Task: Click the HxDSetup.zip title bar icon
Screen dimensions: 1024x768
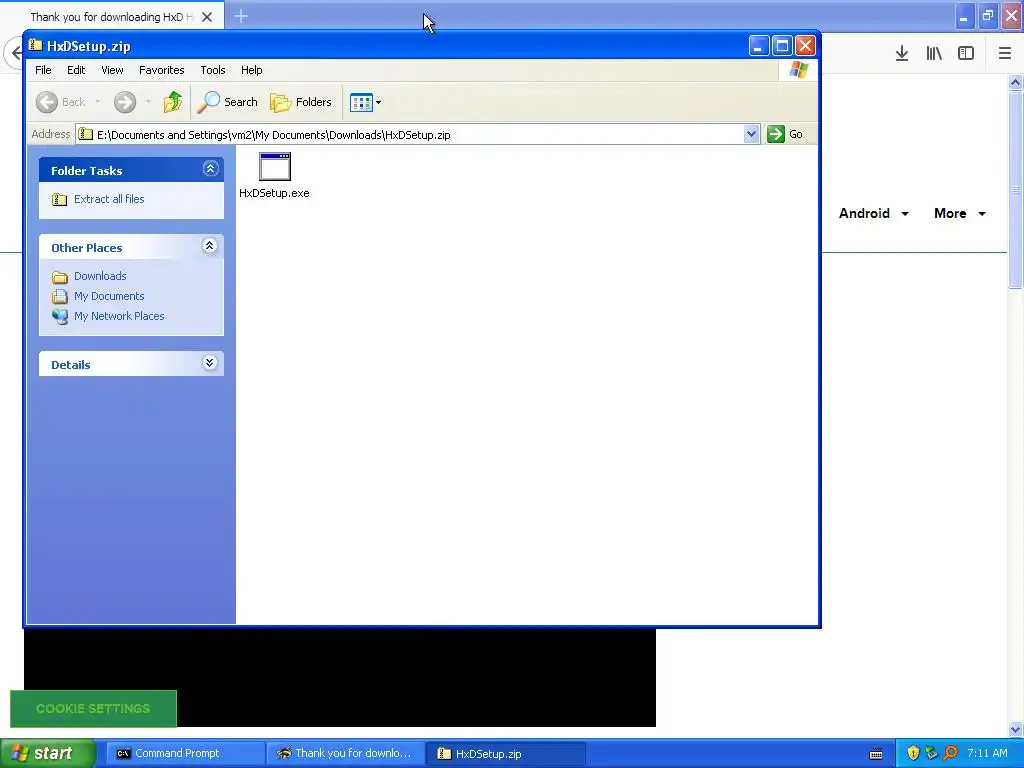Action: [x=36, y=46]
